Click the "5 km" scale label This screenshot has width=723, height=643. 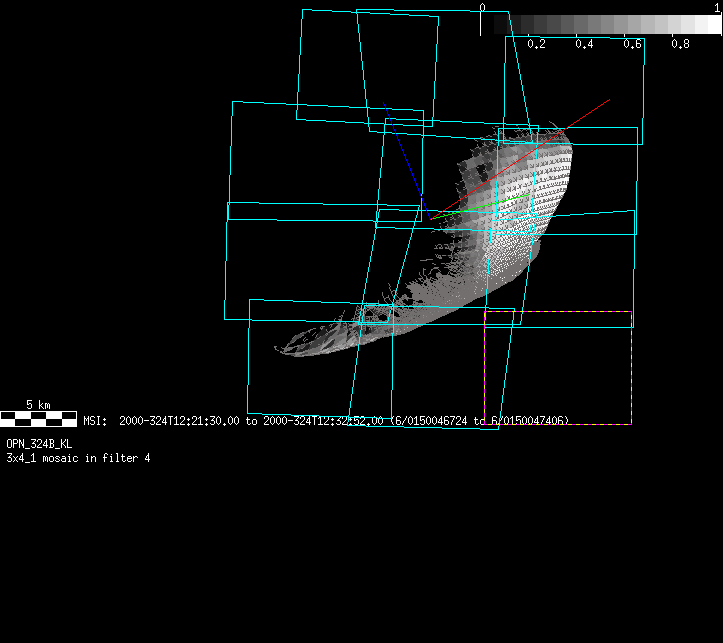[38, 404]
